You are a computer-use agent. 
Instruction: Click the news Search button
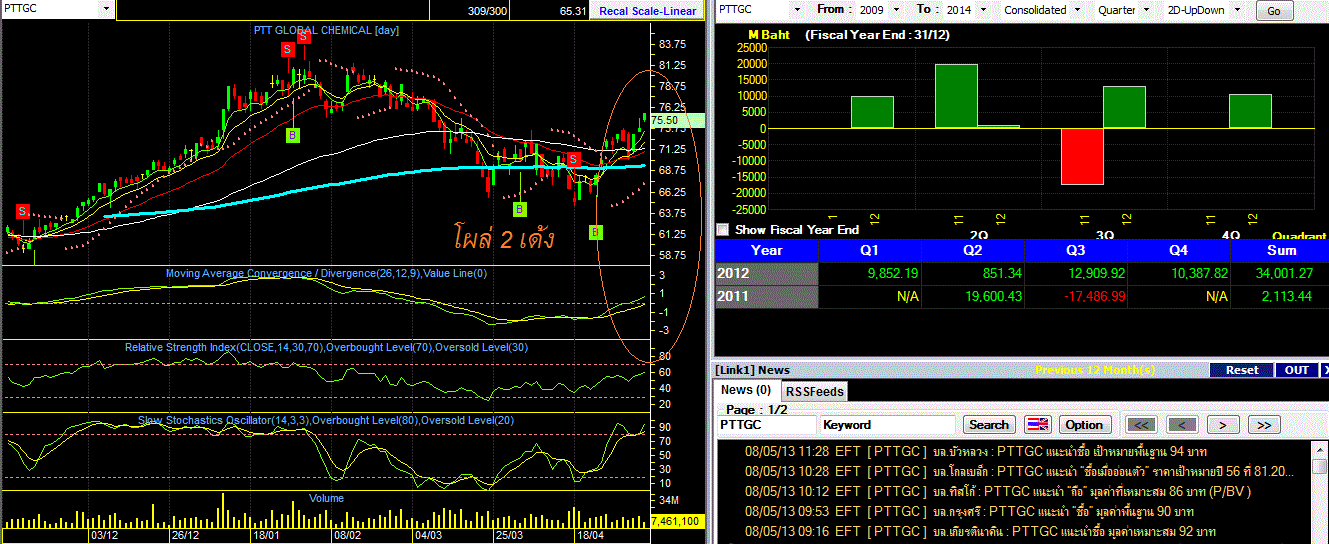989,425
